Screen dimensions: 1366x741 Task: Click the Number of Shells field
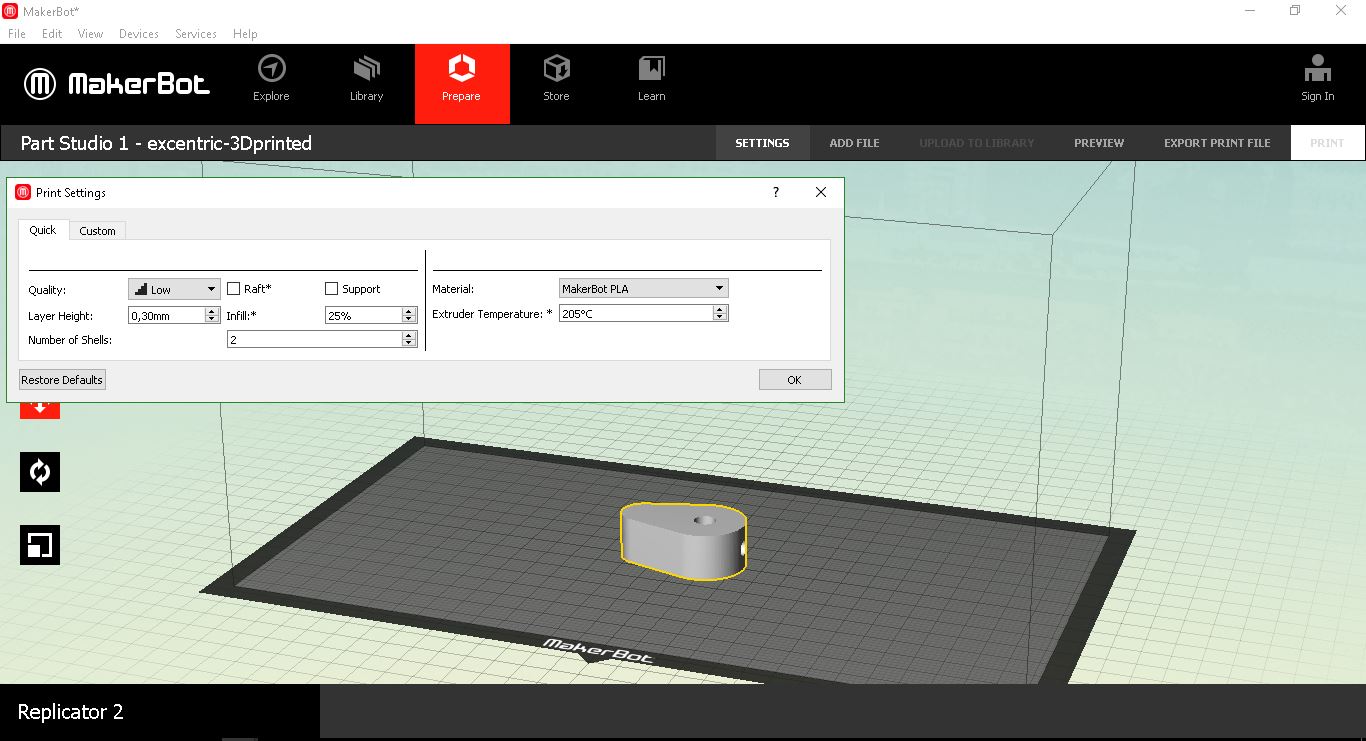(x=315, y=340)
